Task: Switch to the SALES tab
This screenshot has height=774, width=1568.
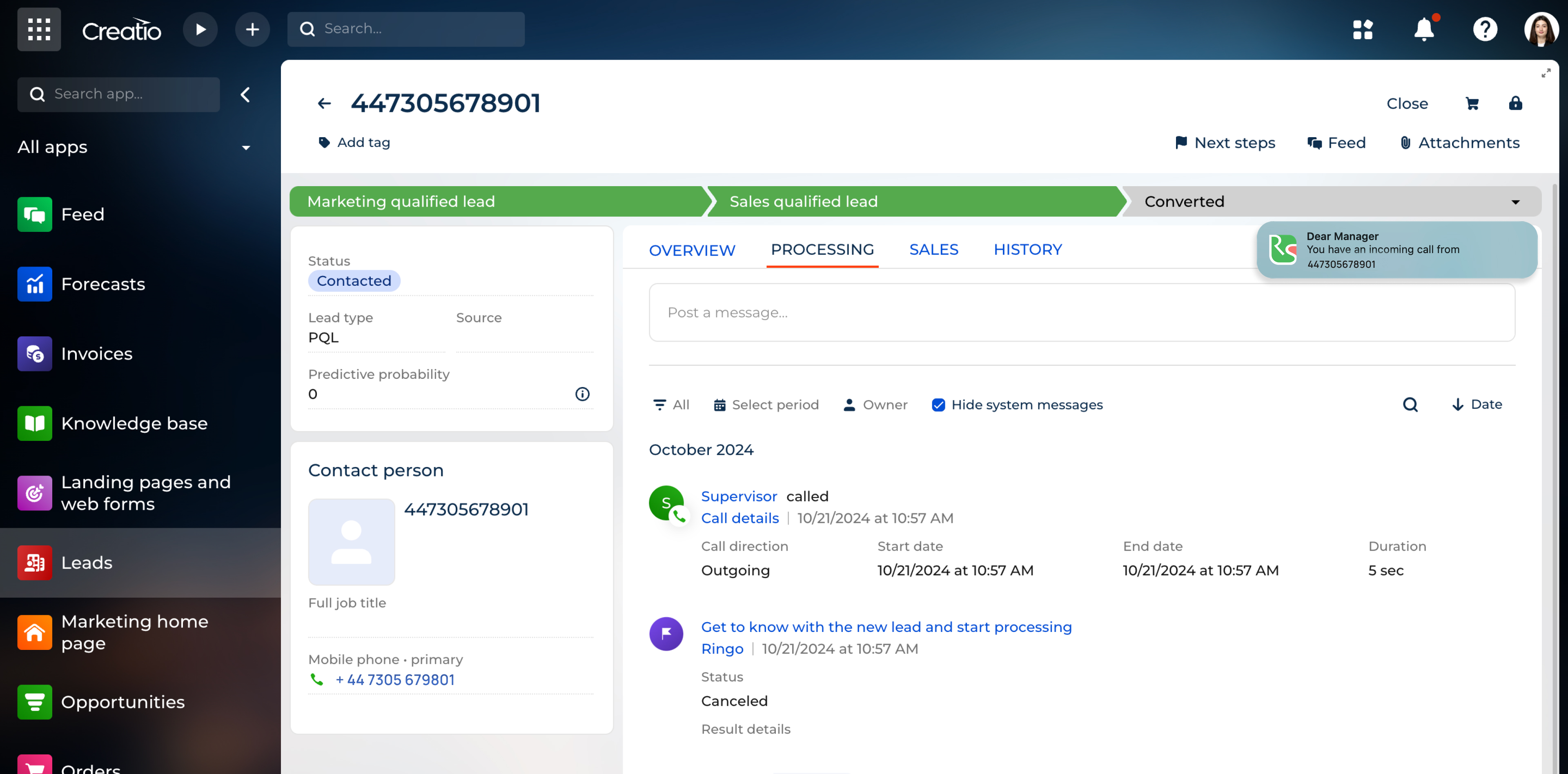Action: point(934,249)
